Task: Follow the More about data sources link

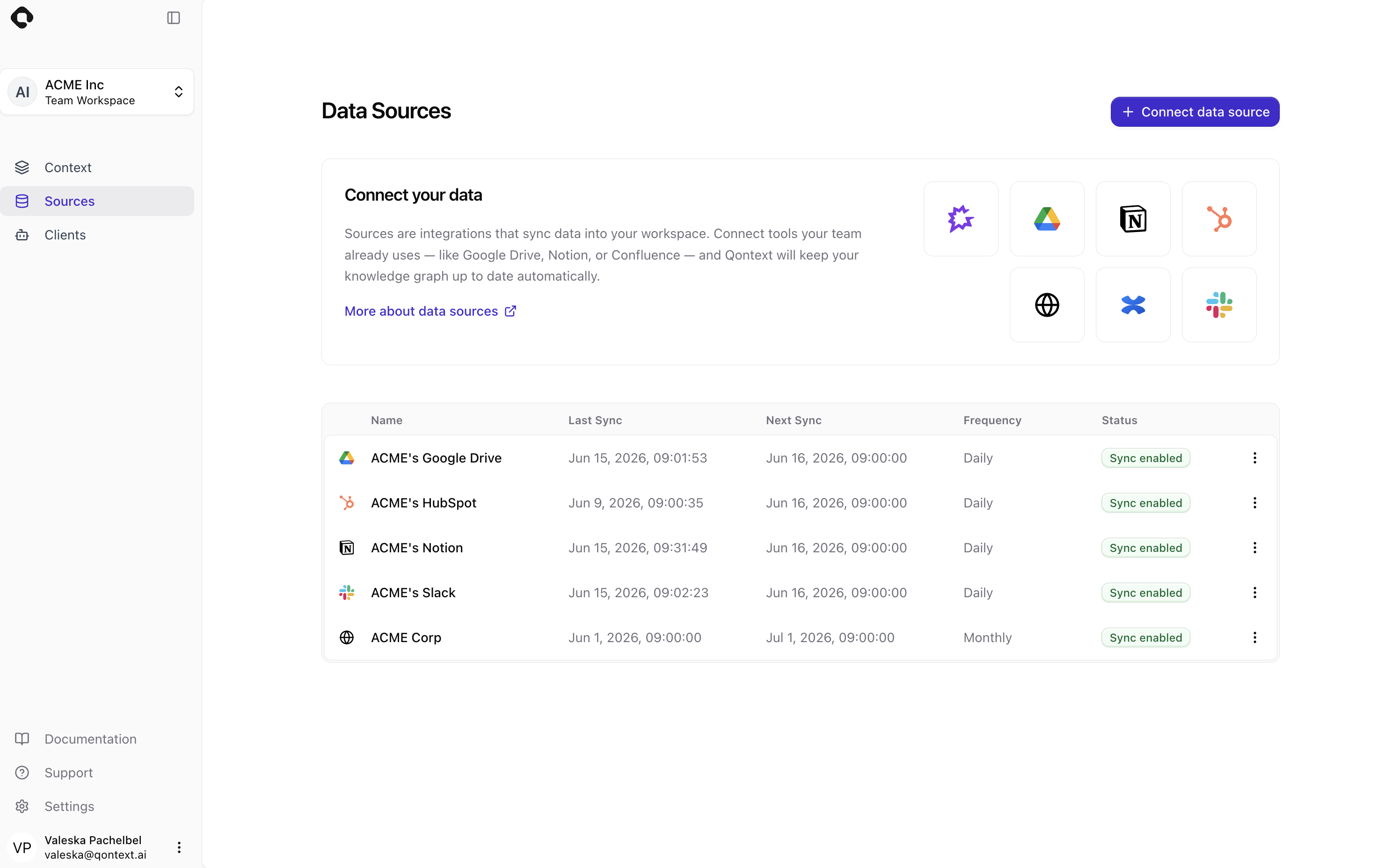Action: click(430, 311)
